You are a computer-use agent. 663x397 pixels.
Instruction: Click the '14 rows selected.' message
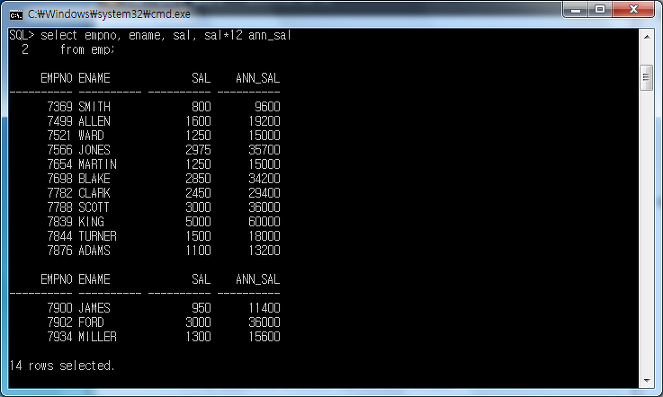click(62, 365)
